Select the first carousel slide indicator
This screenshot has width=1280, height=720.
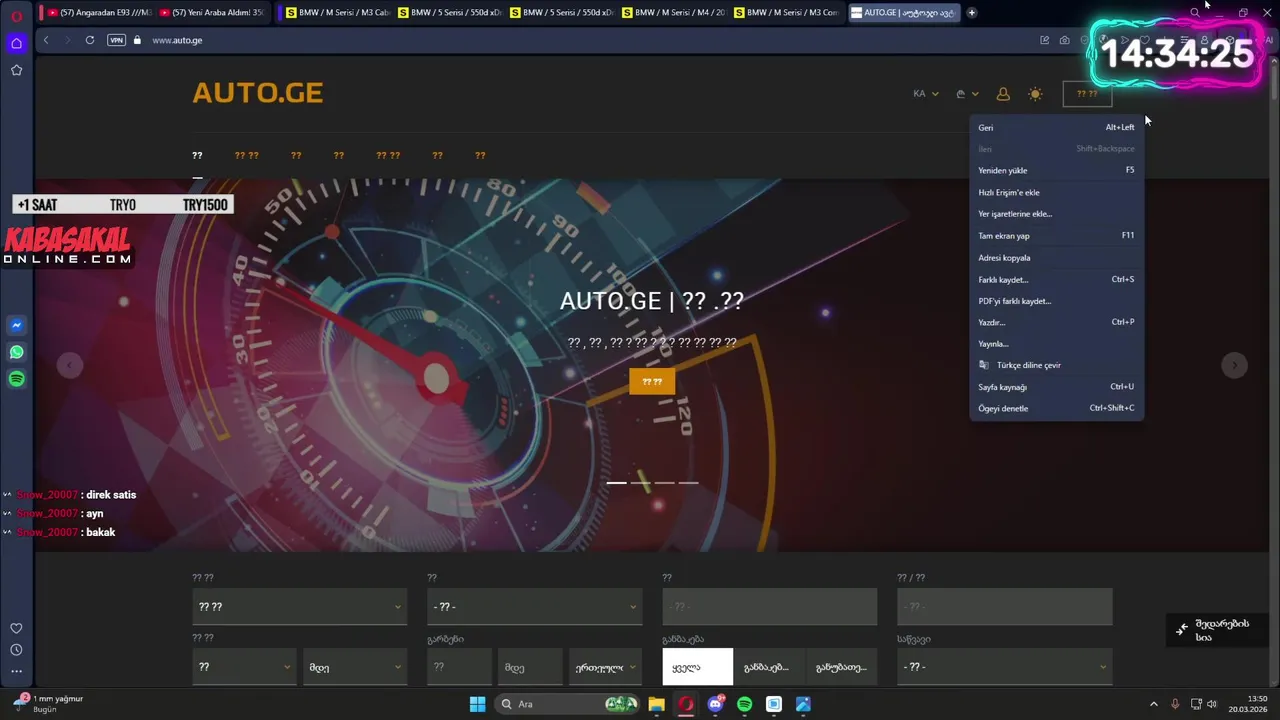pyautogui.click(x=616, y=483)
